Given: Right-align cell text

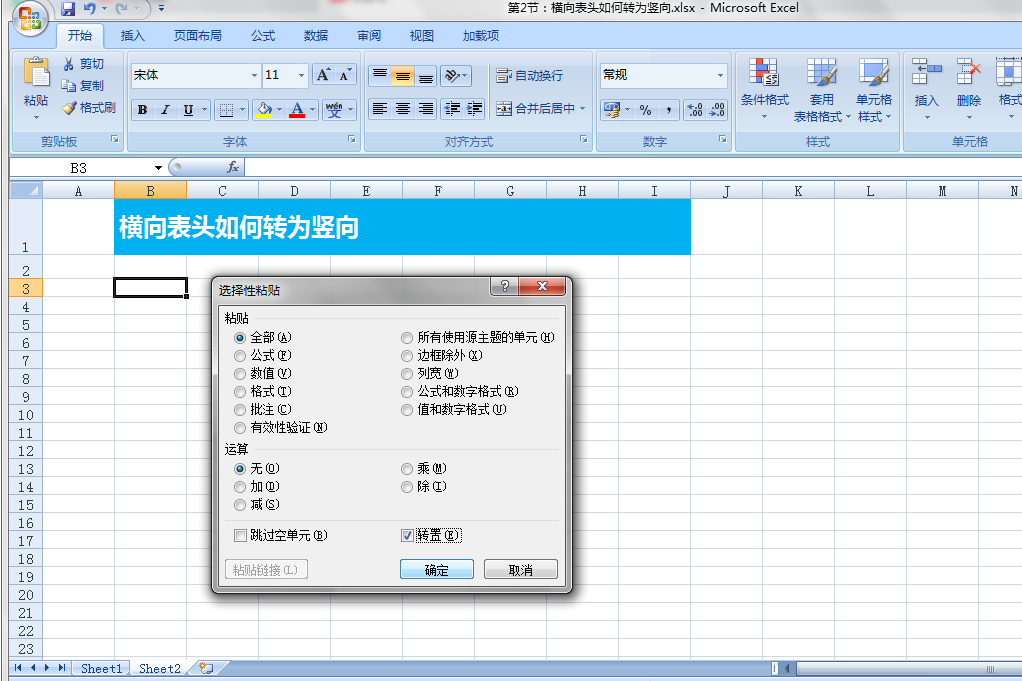Looking at the screenshot, I should pyautogui.click(x=426, y=108).
